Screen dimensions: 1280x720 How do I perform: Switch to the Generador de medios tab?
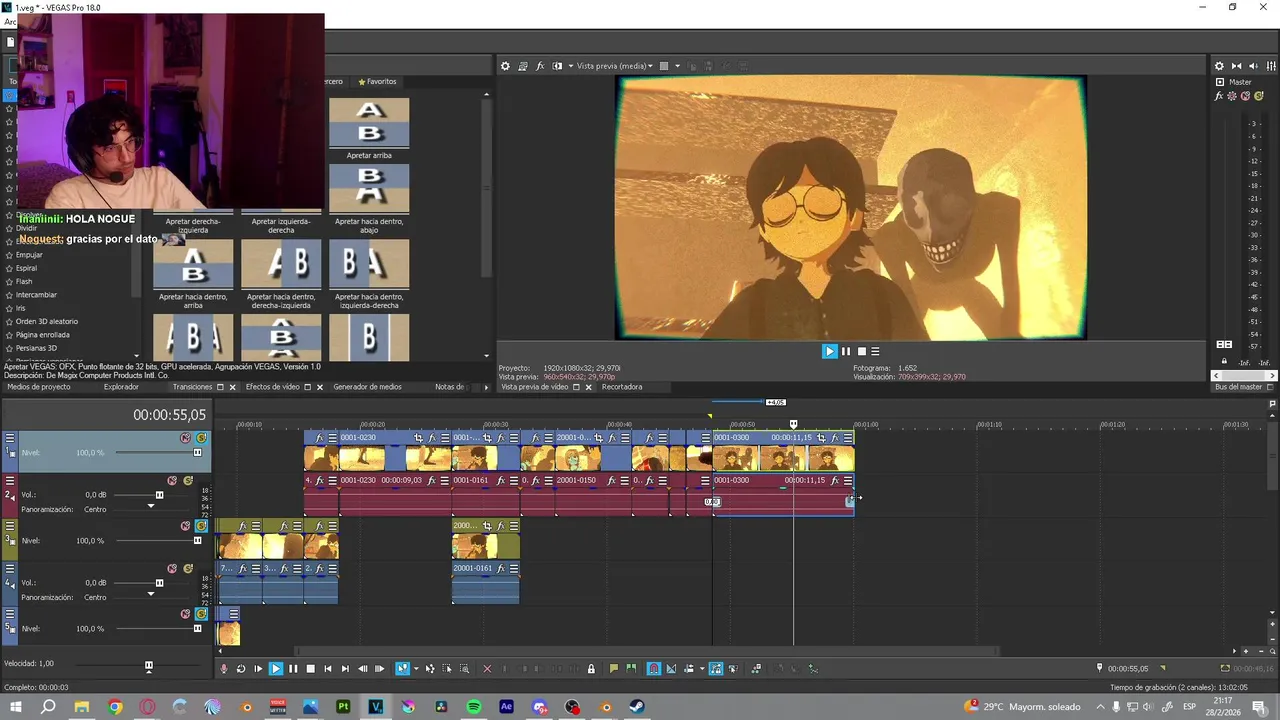pyautogui.click(x=367, y=387)
